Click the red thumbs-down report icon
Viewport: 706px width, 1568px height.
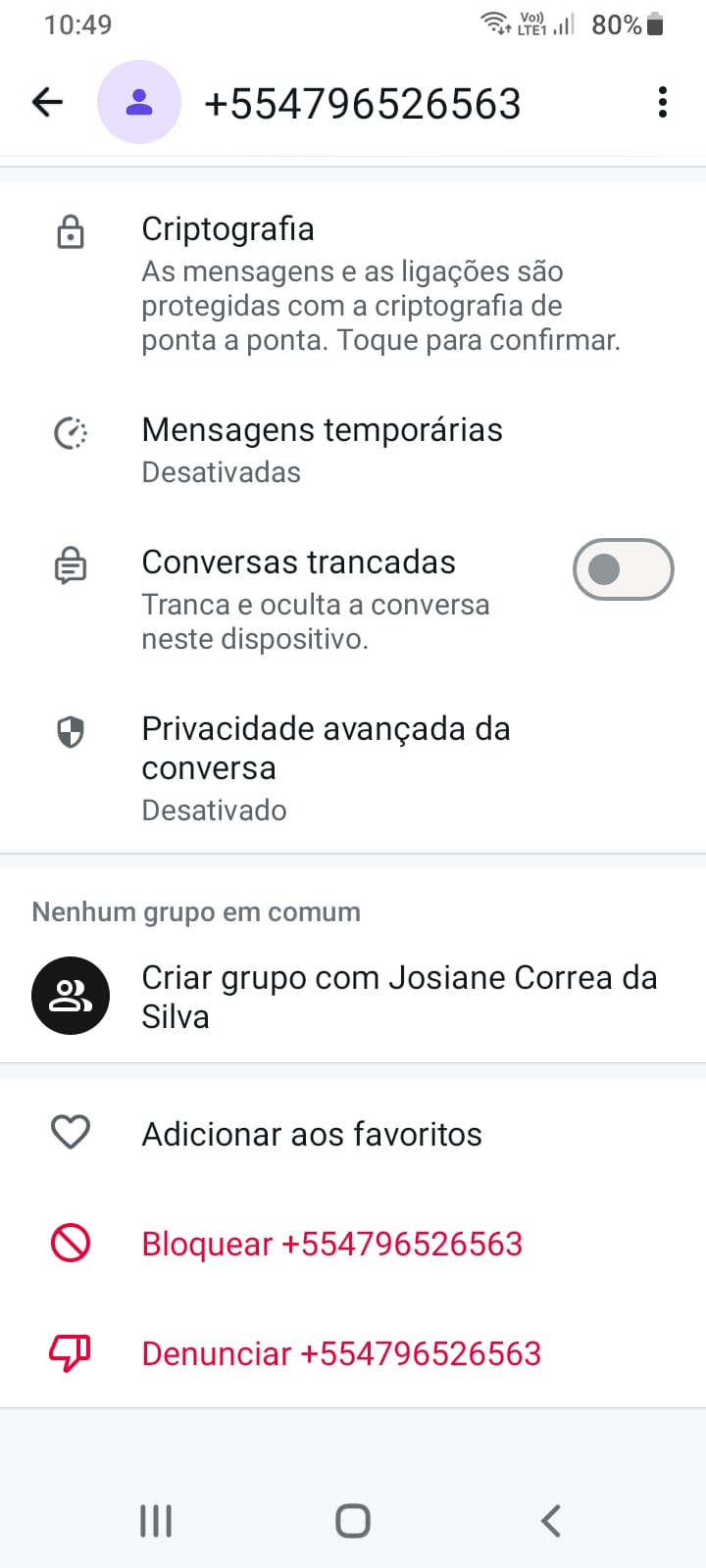click(71, 1353)
